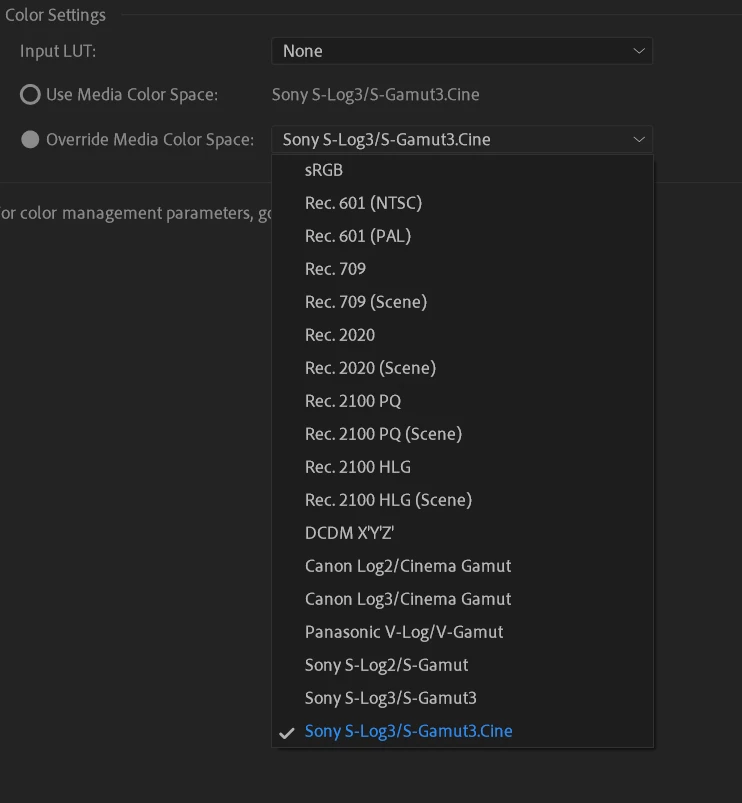
Task: Pick Rec. 601 (PAL) color space
Action: pyautogui.click(x=358, y=236)
